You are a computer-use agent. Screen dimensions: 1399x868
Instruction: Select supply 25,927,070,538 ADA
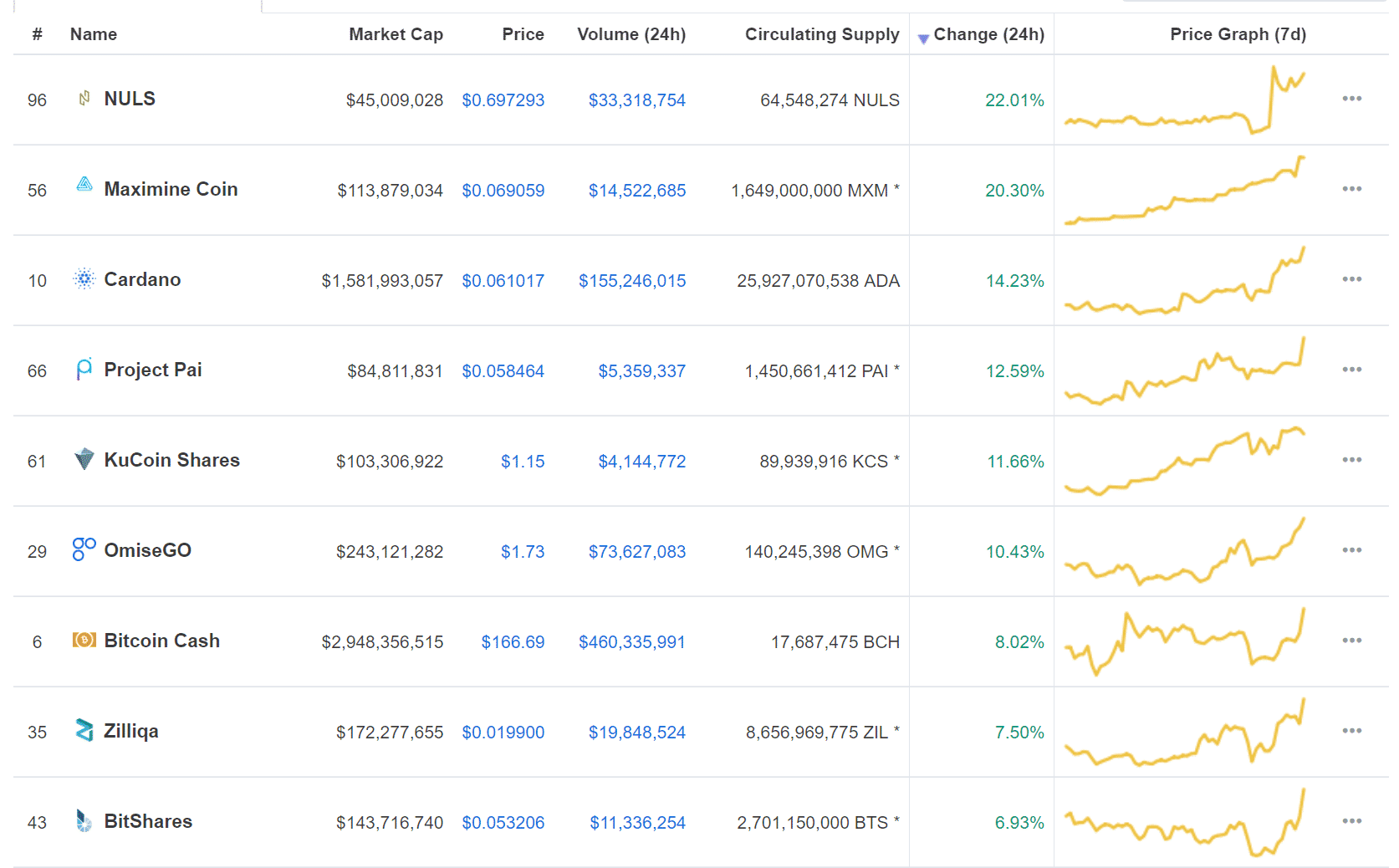point(818,281)
